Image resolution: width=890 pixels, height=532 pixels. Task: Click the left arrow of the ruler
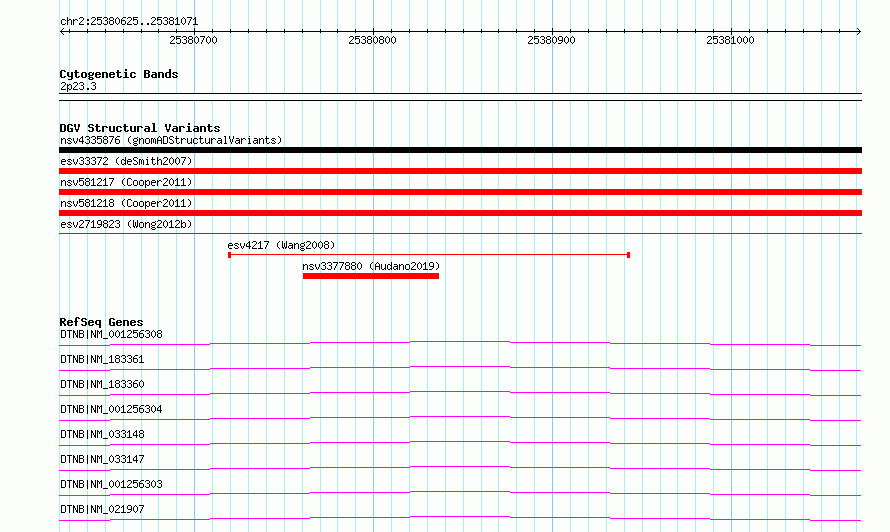point(62,31)
